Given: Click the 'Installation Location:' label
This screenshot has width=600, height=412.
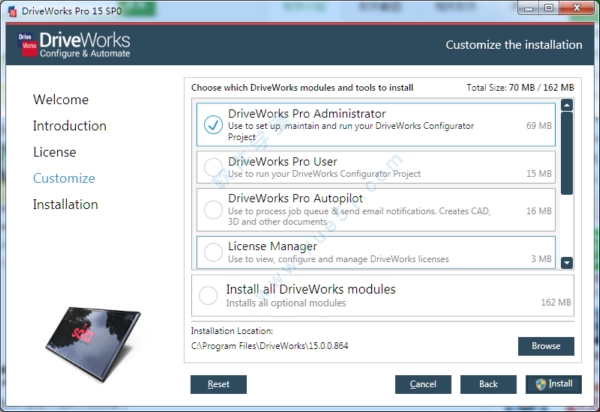Looking at the screenshot, I should 232,331.
